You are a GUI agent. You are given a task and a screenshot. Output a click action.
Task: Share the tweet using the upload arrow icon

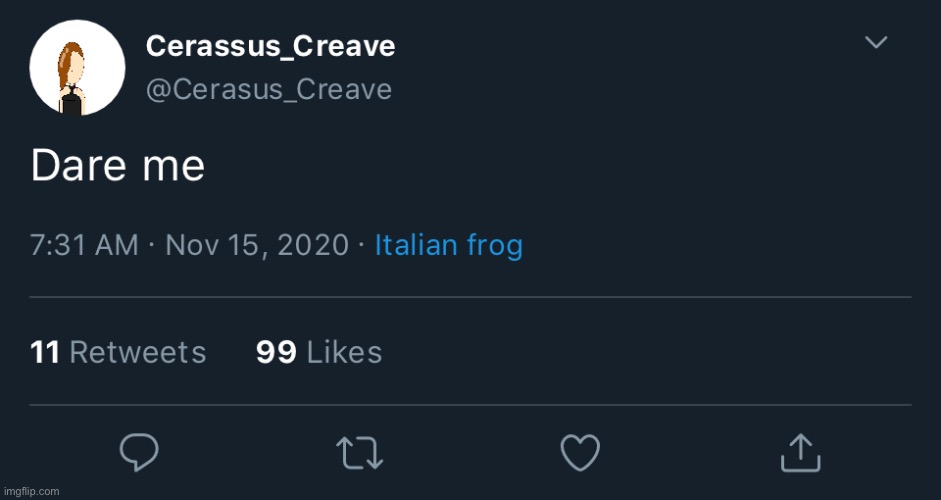click(x=800, y=452)
